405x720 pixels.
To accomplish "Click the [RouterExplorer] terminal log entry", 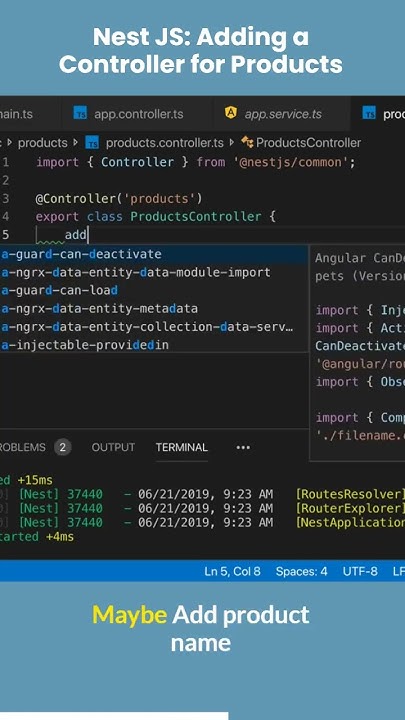I will coord(350,508).
